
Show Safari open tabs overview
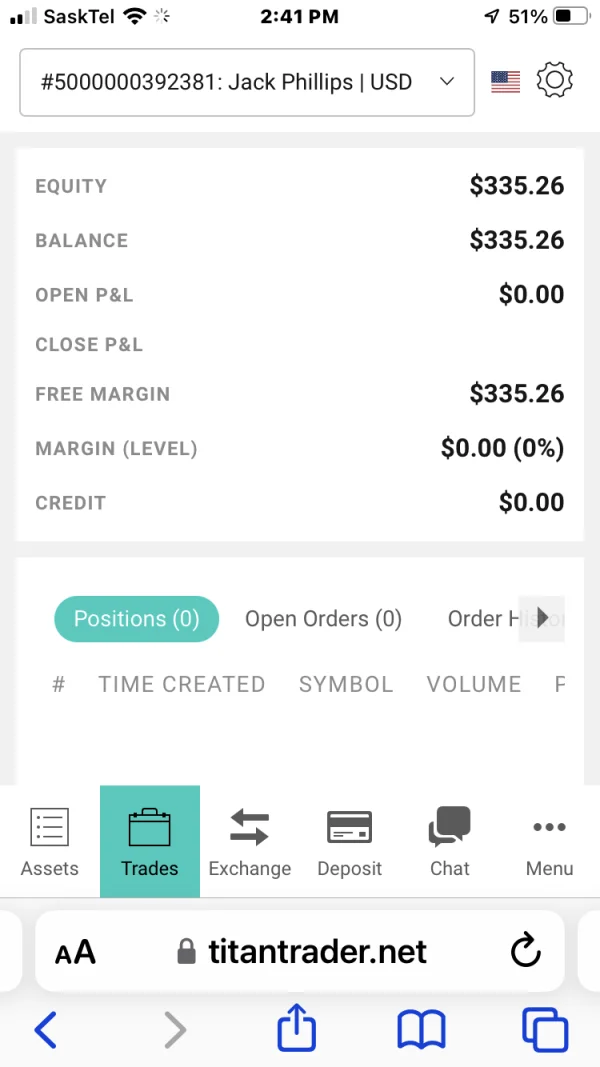[x=544, y=1028]
